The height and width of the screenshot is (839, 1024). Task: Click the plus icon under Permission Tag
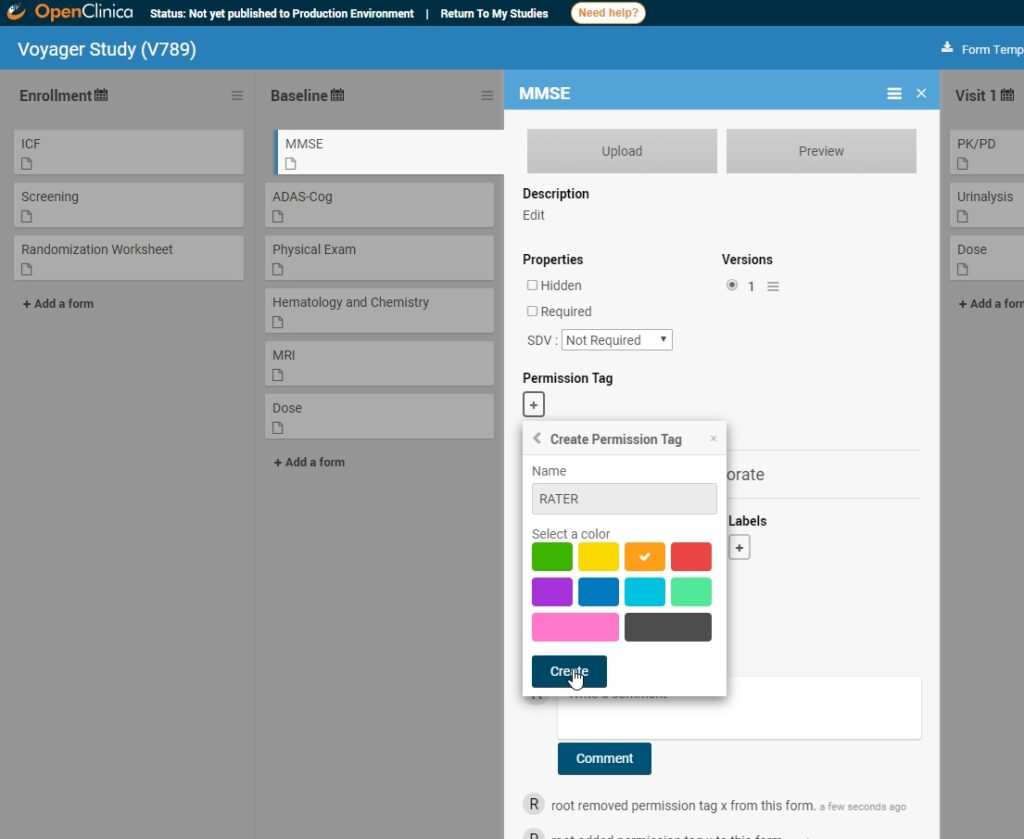click(x=534, y=404)
